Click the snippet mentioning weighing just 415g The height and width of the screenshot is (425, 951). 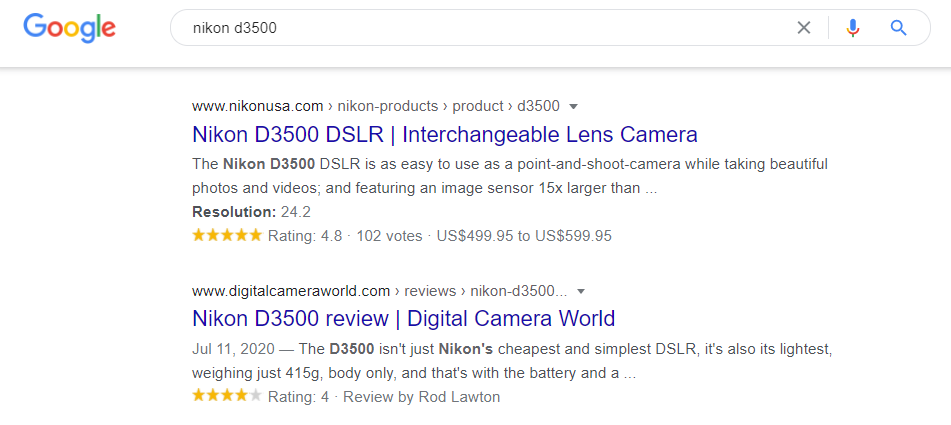click(x=511, y=361)
